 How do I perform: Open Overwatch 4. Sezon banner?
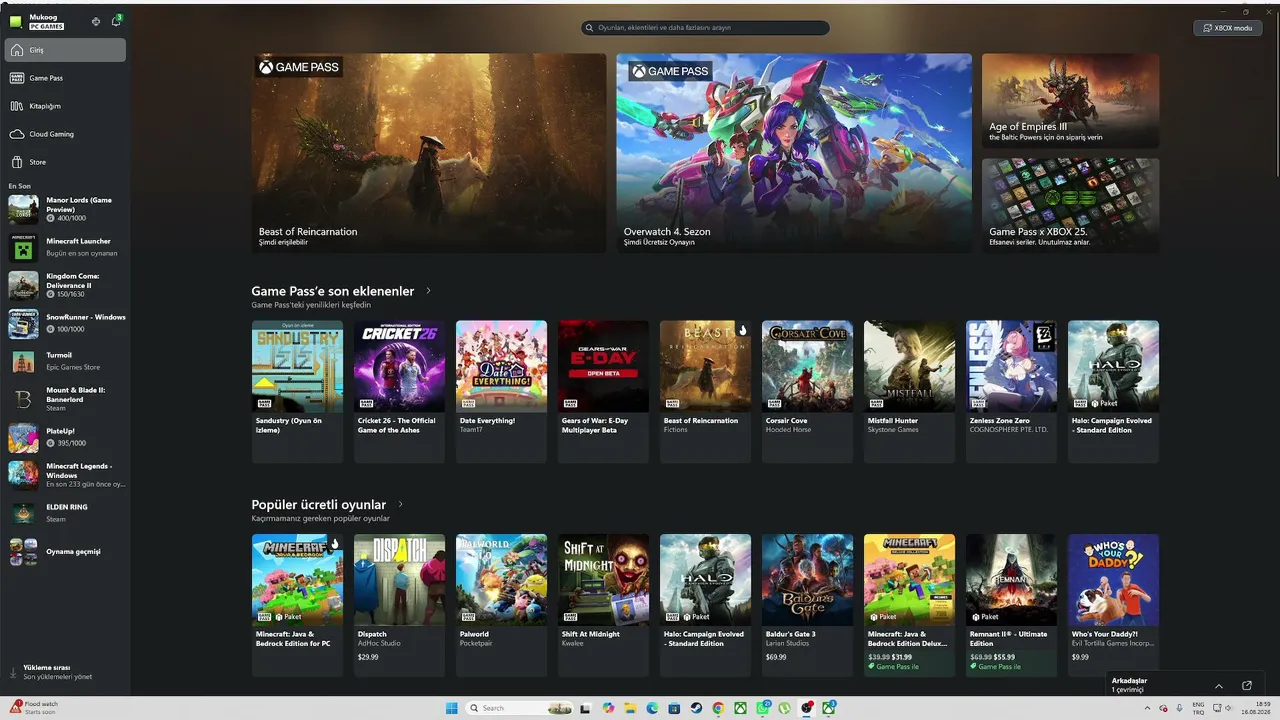coord(794,152)
